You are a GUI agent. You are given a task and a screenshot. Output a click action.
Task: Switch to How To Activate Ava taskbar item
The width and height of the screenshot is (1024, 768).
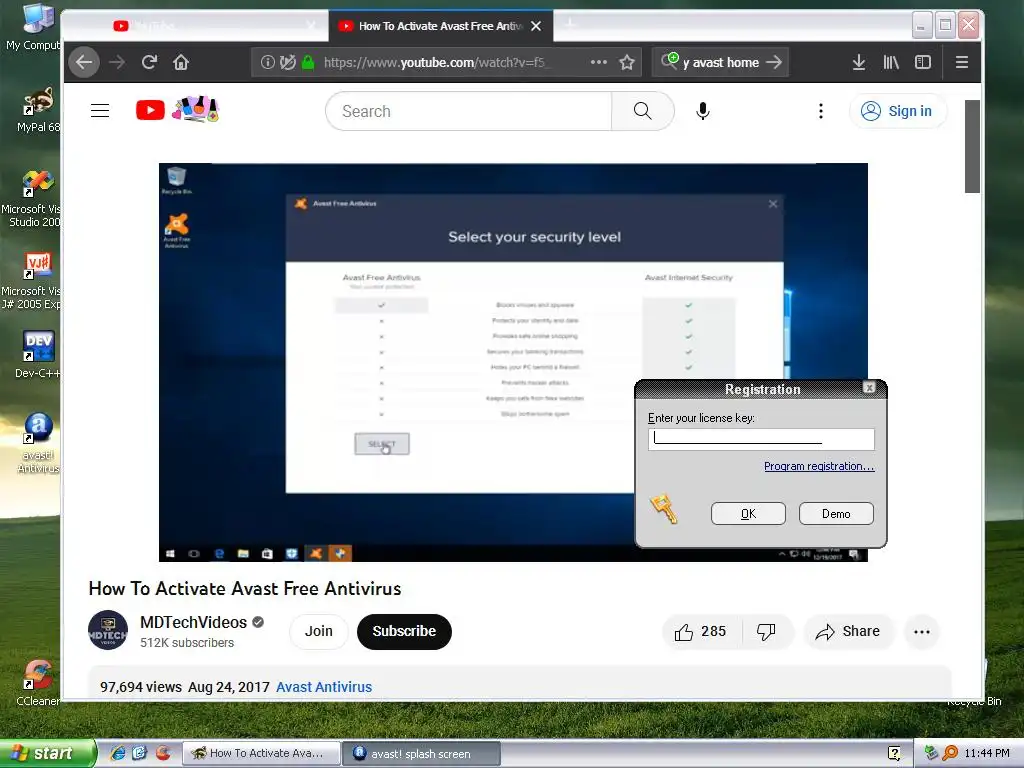click(x=261, y=753)
